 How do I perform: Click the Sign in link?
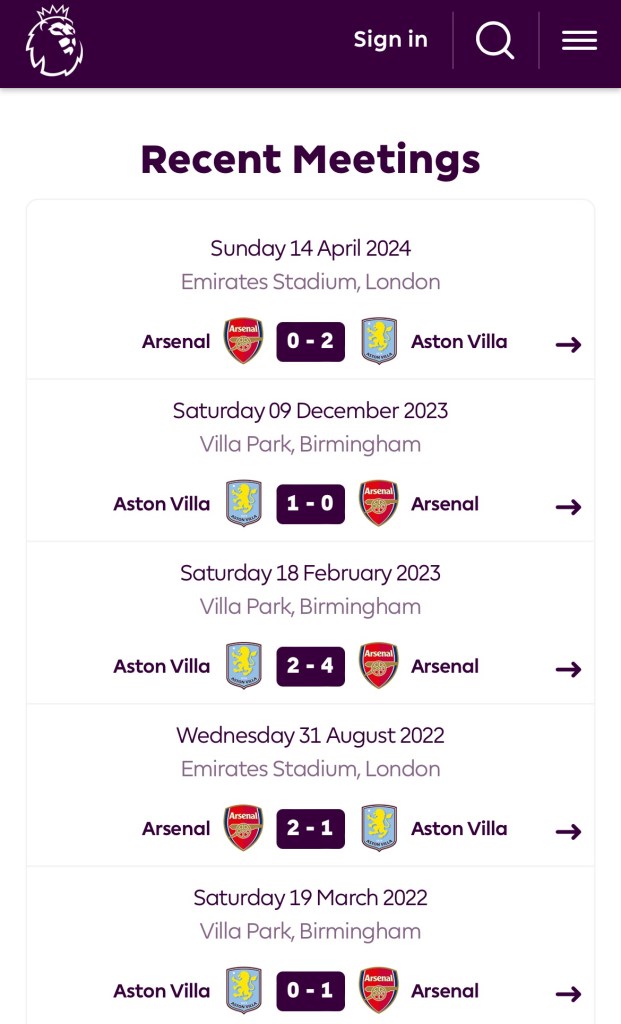[390, 40]
